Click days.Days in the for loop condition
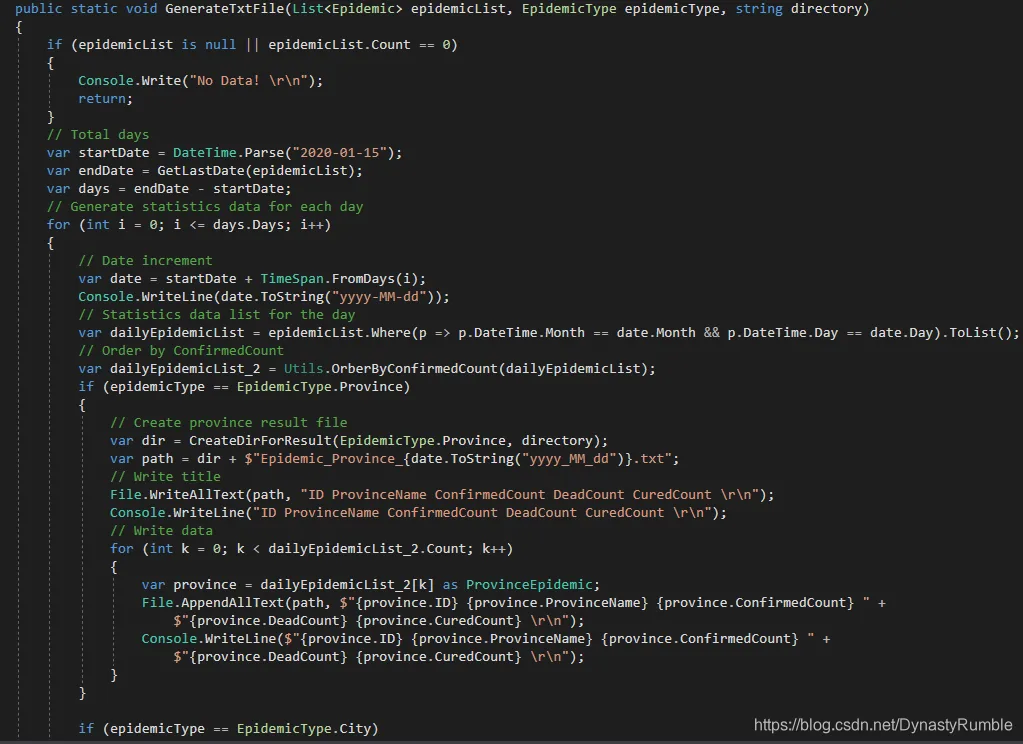The height and width of the screenshot is (744, 1023). point(249,225)
